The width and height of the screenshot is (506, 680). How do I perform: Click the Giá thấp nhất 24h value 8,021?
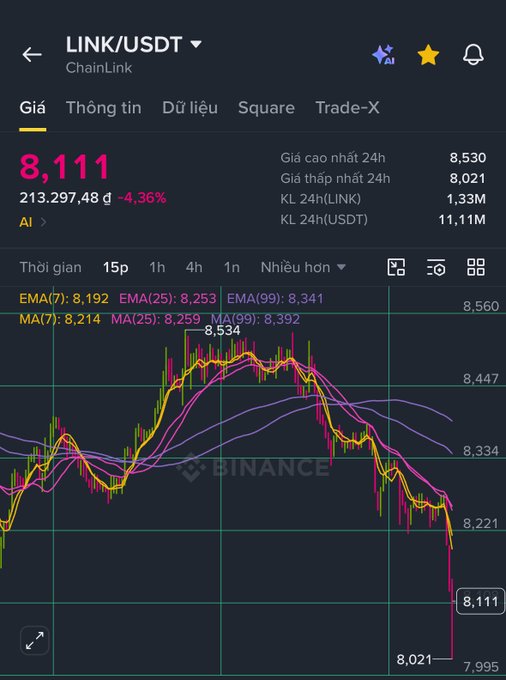point(467,178)
